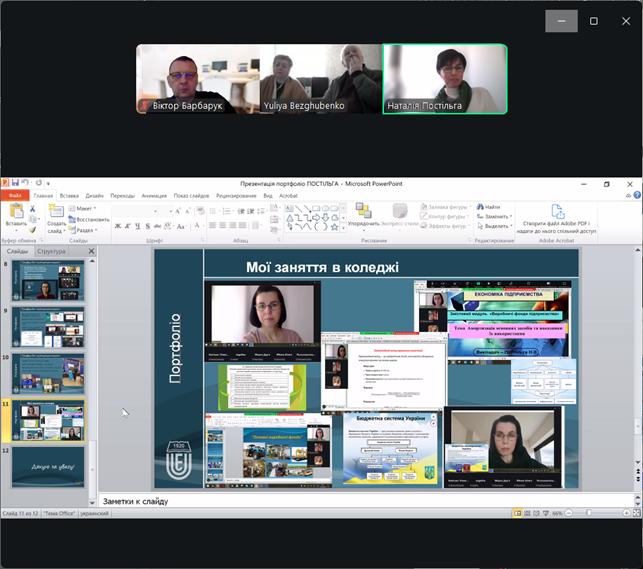Click the Clear formatting eraser icon
Image resolution: width=643 pixels, height=569 pixels.
tap(200, 211)
